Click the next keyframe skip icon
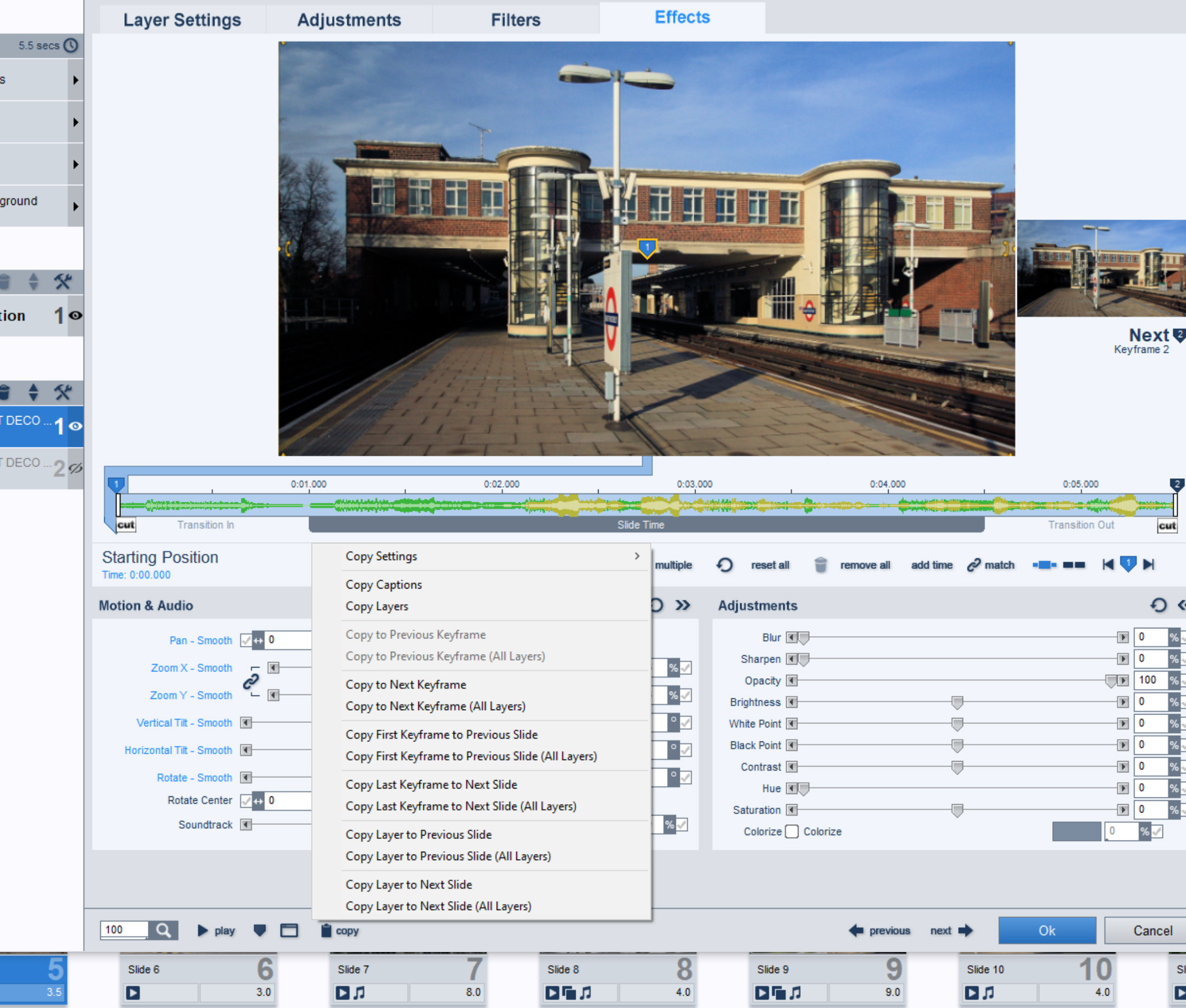The width and height of the screenshot is (1186, 1008). click(x=1149, y=564)
